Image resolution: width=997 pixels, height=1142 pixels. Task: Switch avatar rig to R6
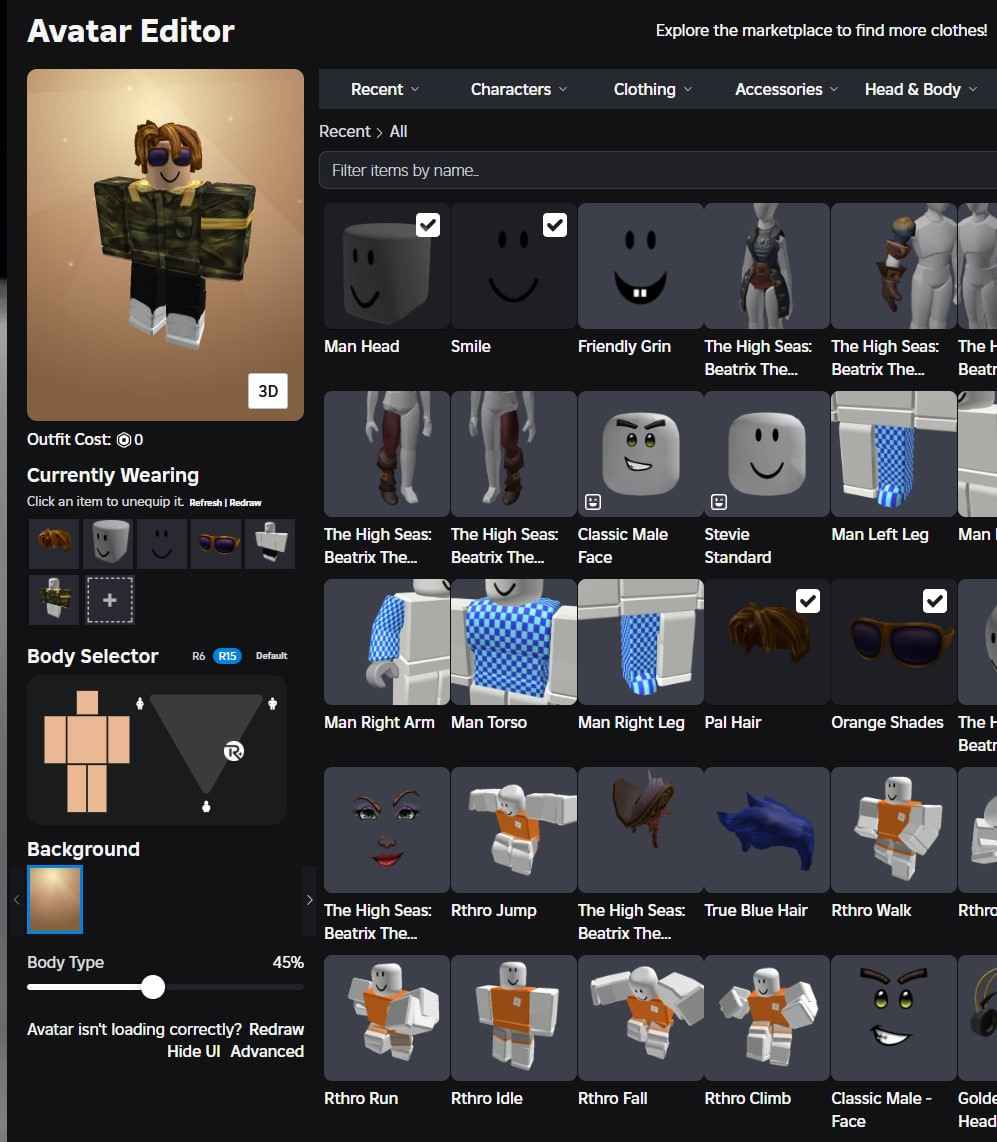coord(198,655)
